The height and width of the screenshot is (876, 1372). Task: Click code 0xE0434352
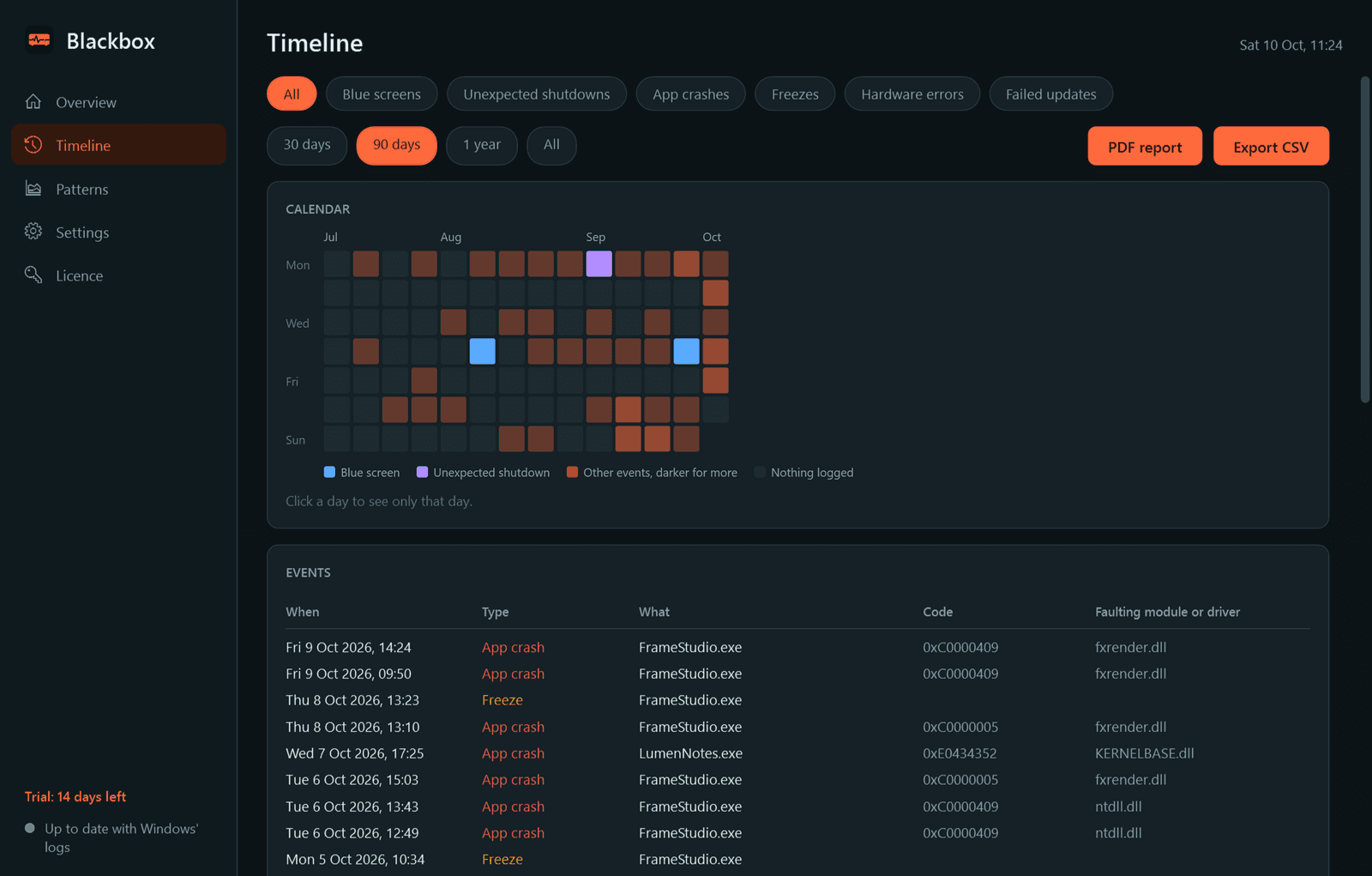coord(960,753)
